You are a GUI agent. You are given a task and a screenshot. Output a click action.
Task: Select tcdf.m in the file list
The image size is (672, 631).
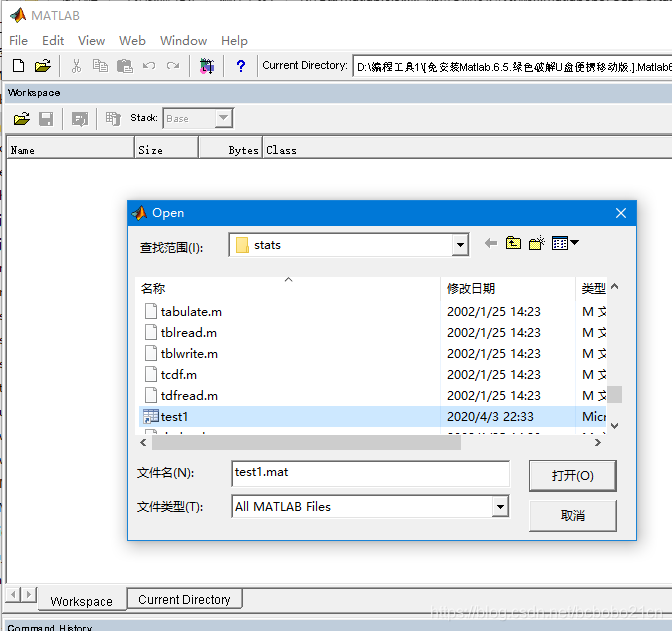pyautogui.click(x=179, y=375)
